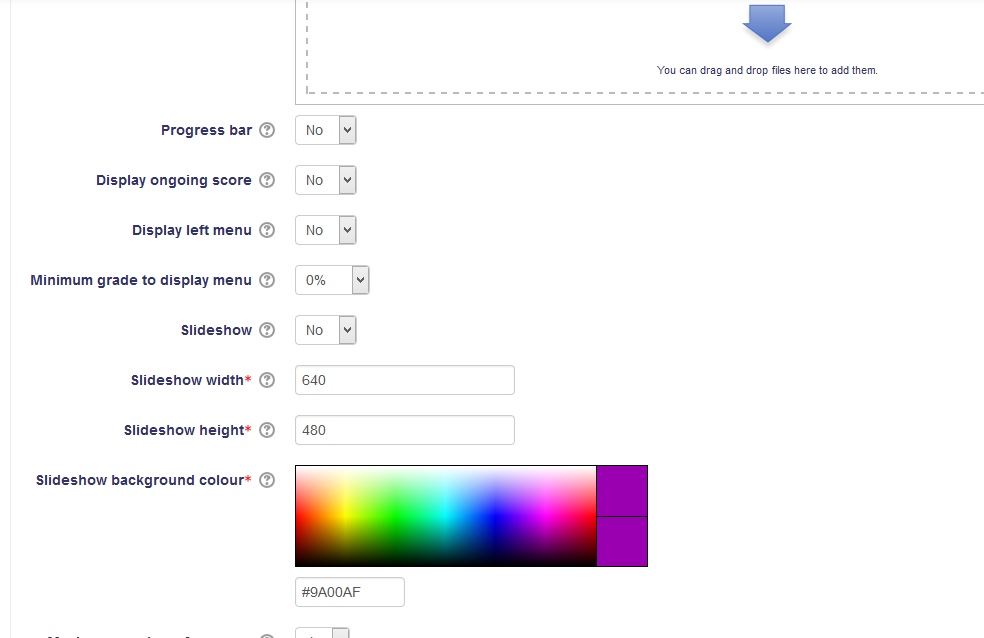Viewport: 984px width, 638px height.
Task: Click the Slideshow height field showing 480
Action: click(405, 430)
